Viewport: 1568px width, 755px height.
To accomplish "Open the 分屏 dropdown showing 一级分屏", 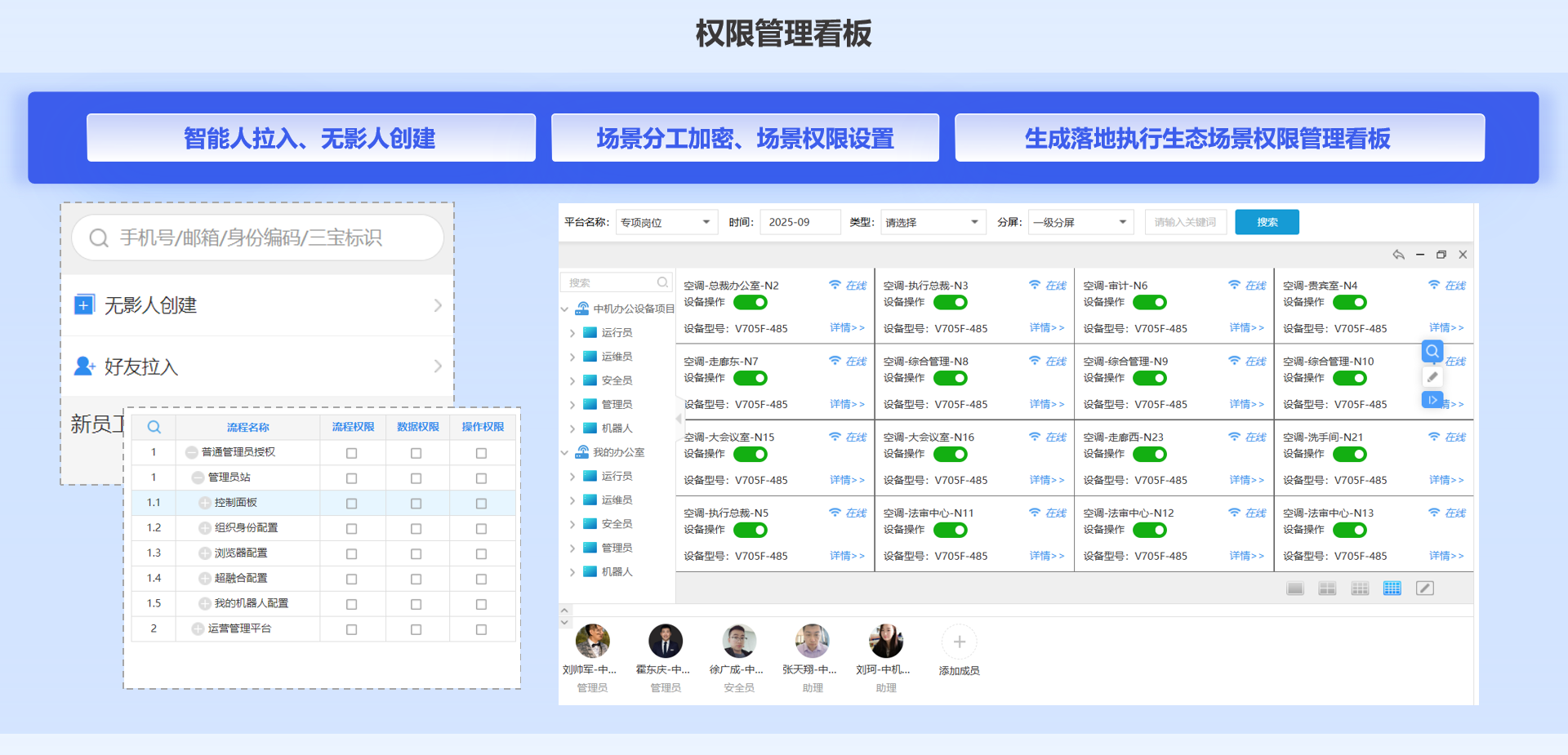I will (x=1080, y=222).
